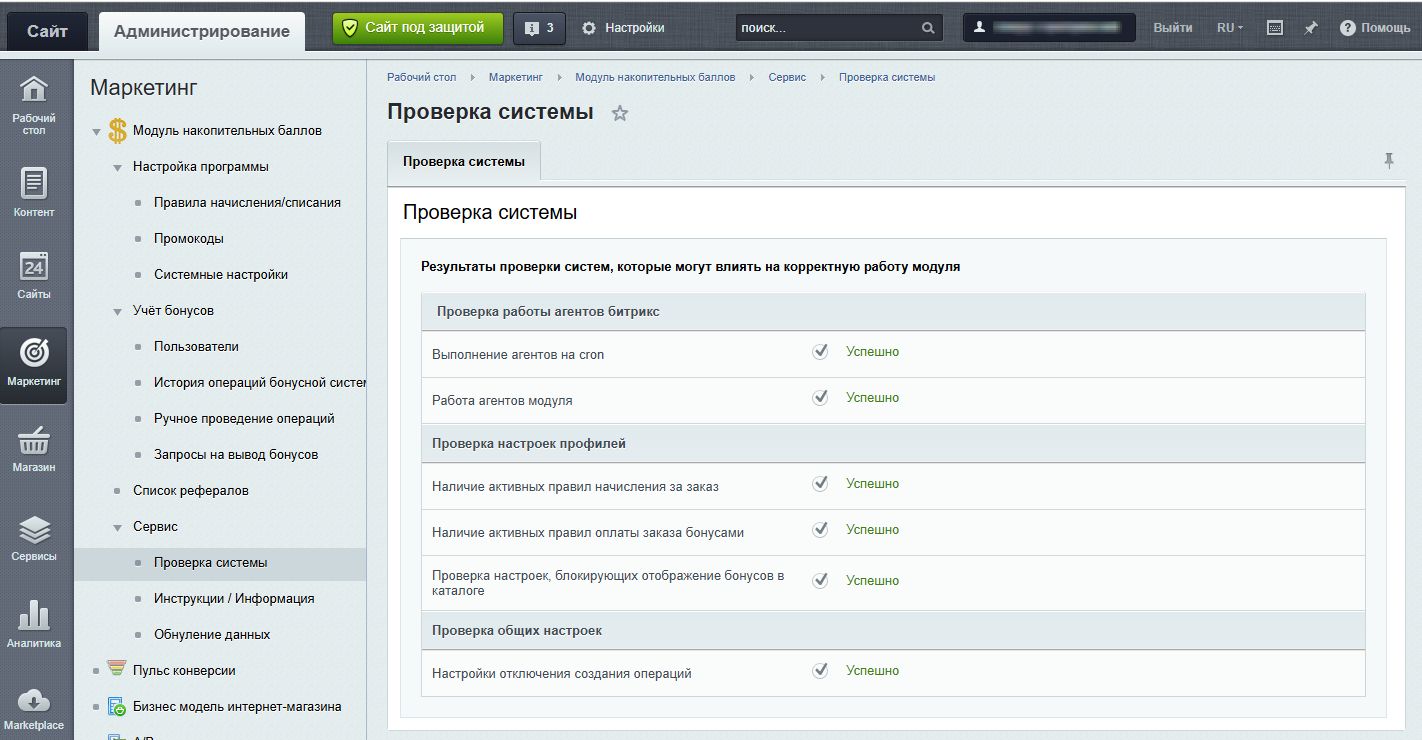
Task: Collapse the Настройка программы tree arrow
Action: point(117,167)
